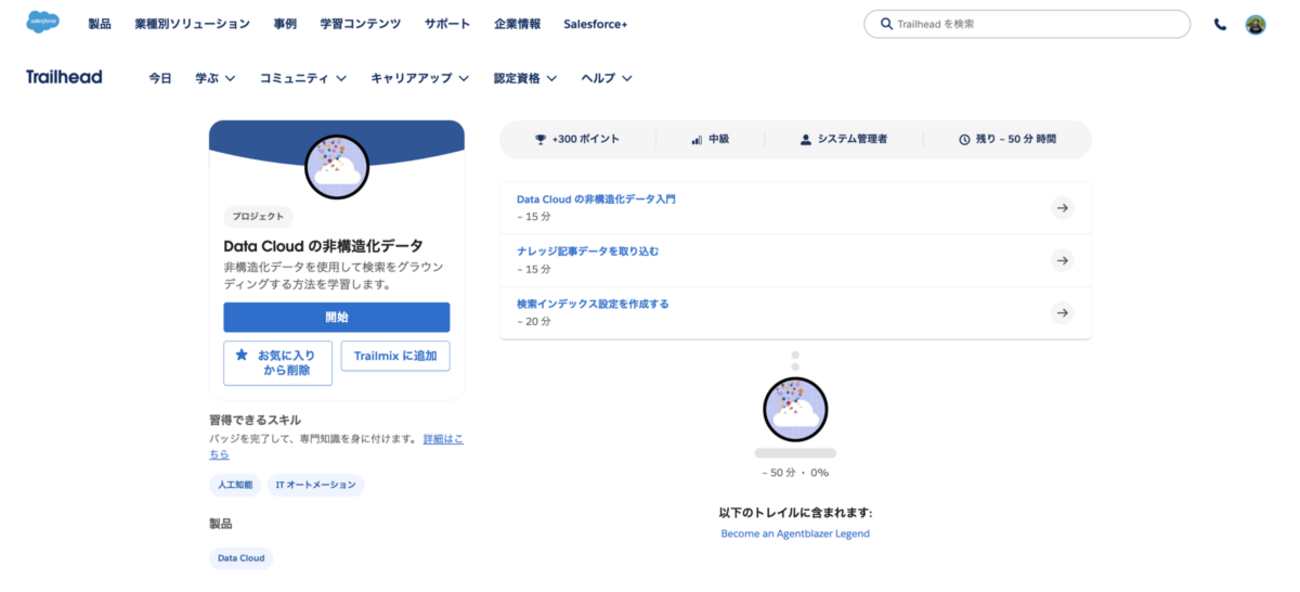Screen dimensions: 1300x592
Task: Select the Data Cloud product tag
Action: (x=241, y=558)
